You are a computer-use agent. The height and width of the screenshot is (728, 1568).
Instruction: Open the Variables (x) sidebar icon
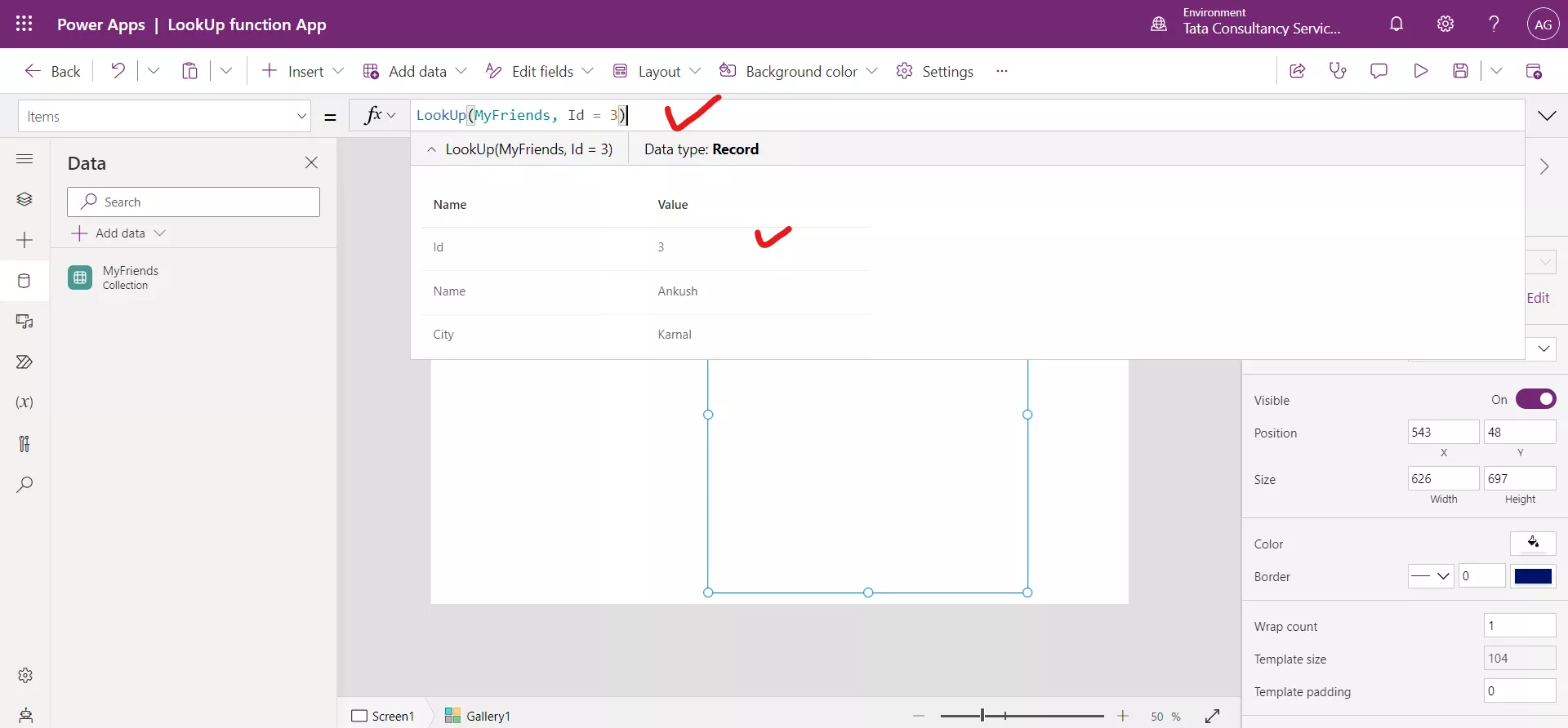(24, 402)
